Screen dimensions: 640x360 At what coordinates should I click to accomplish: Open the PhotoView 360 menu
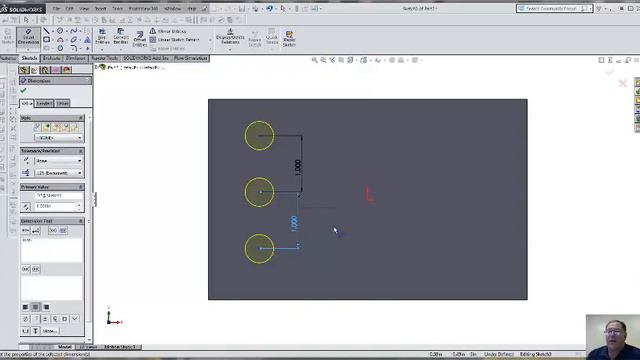(143, 8)
